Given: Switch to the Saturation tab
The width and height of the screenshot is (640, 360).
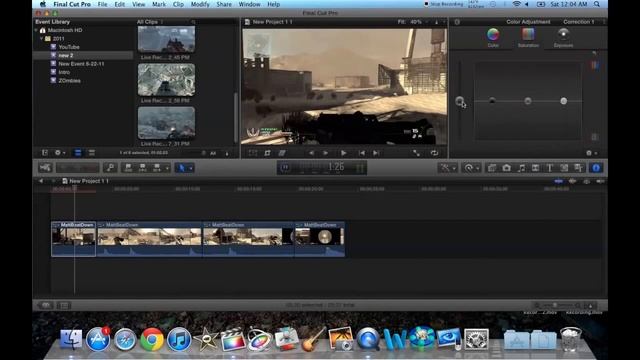Looking at the screenshot, I should 528,37.
